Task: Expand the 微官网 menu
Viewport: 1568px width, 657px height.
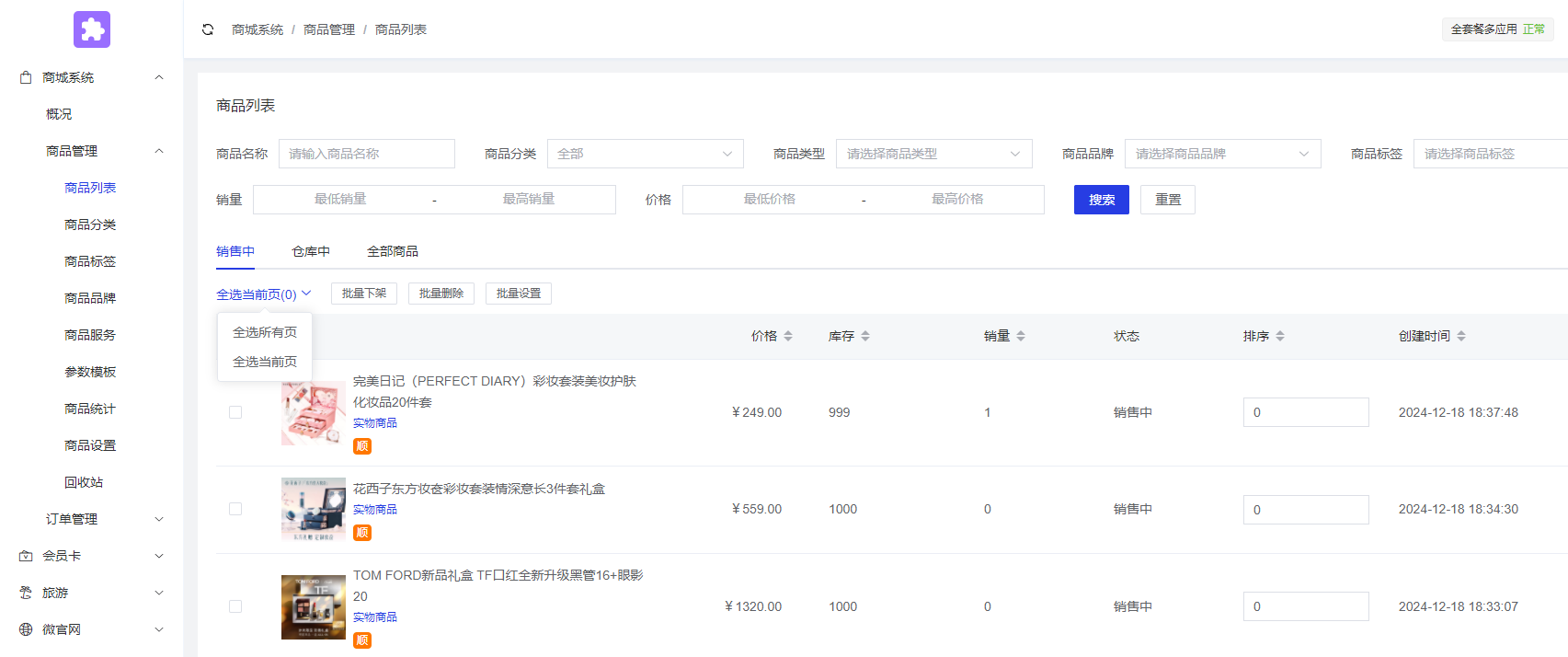Action: pyautogui.click(x=159, y=629)
